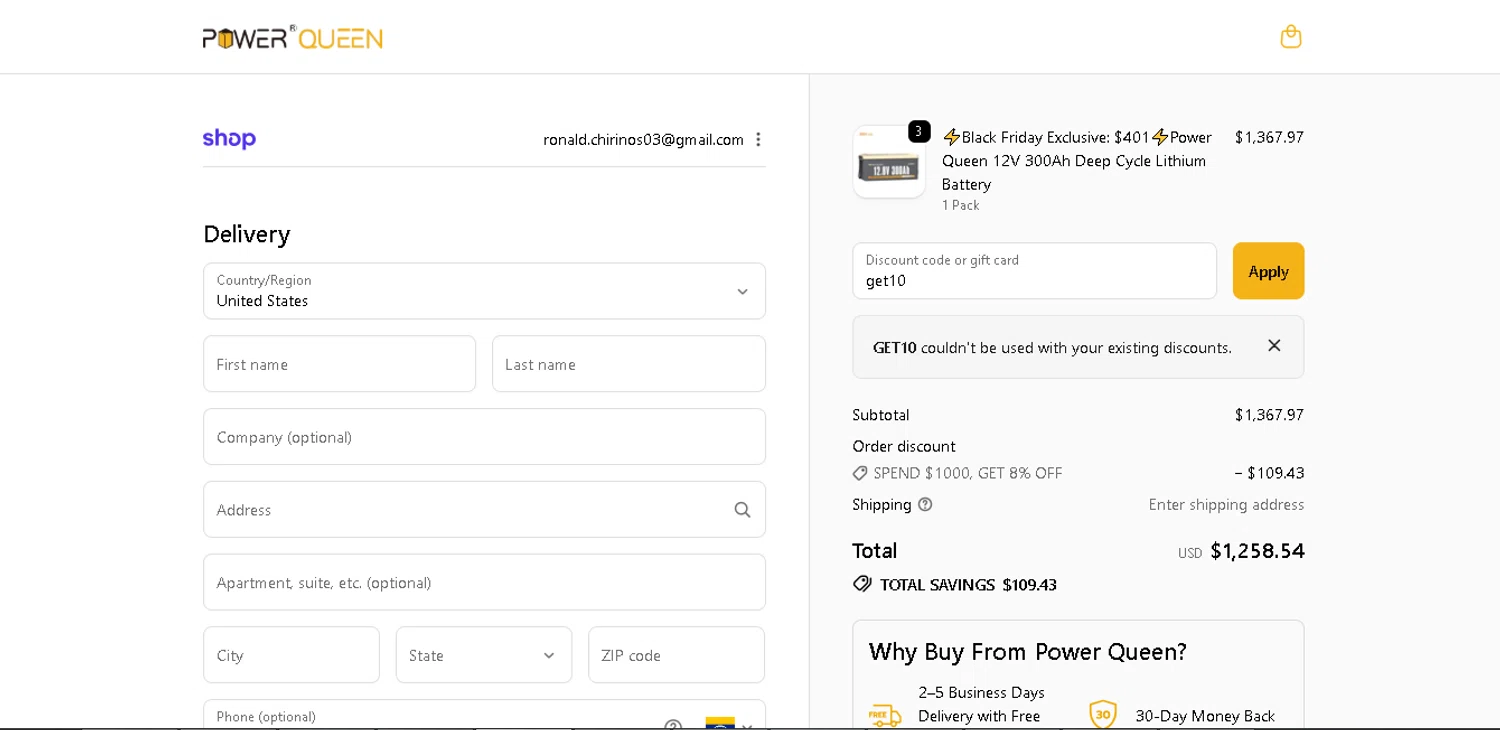Click 'Enter shipping address' text
Viewport: 1500px width, 730px height.
[1226, 505]
